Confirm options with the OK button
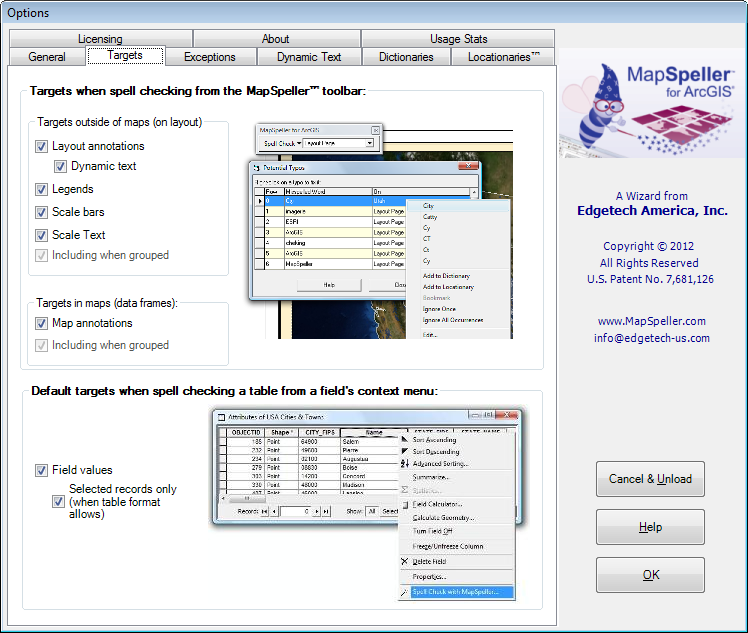Viewport: 748px width, 633px height. click(650, 575)
